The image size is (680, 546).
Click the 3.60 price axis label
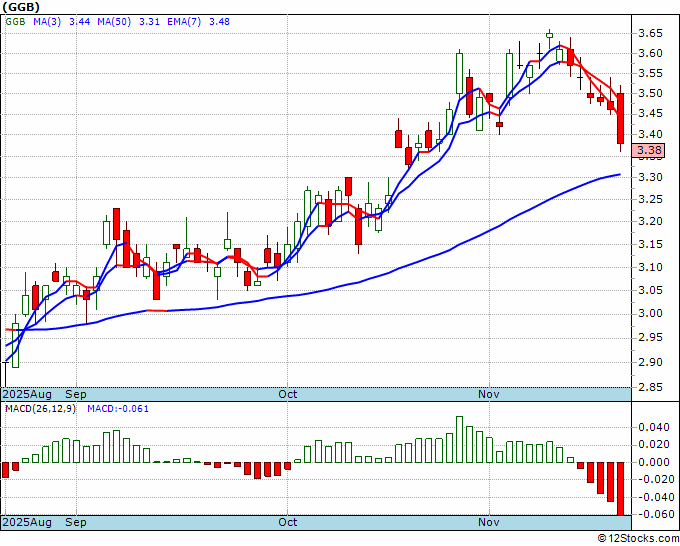coord(650,53)
